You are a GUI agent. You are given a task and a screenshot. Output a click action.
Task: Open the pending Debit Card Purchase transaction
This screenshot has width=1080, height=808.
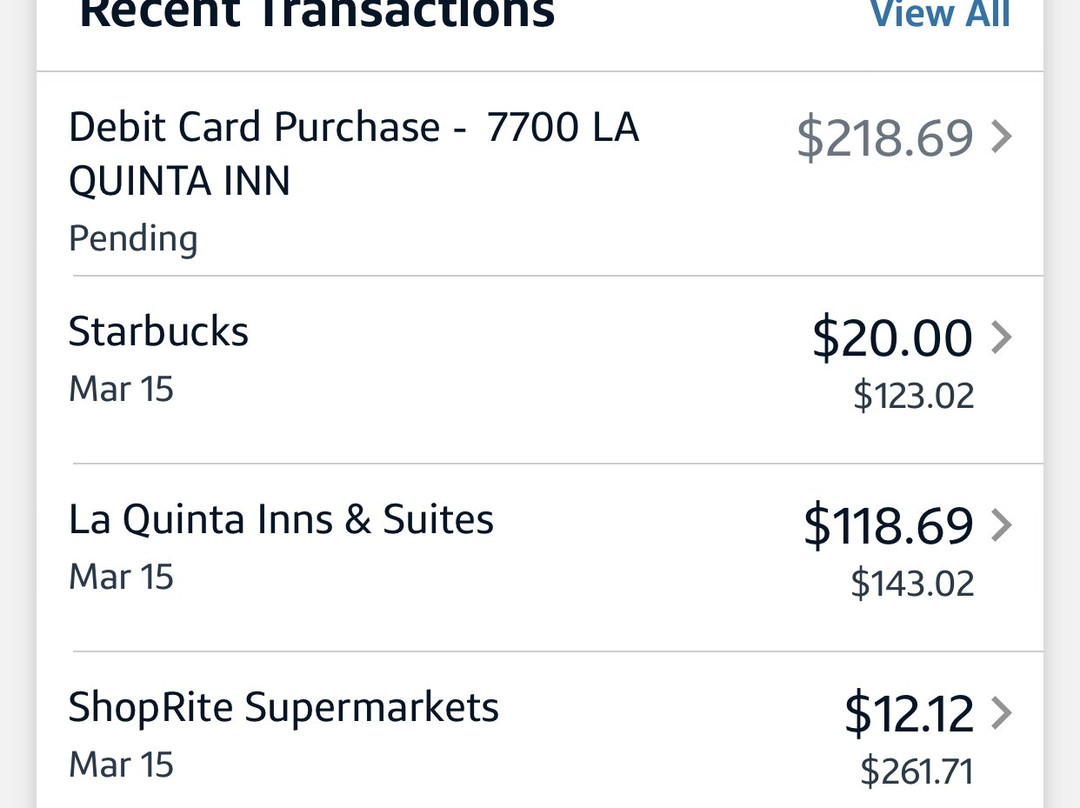(353, 154)
